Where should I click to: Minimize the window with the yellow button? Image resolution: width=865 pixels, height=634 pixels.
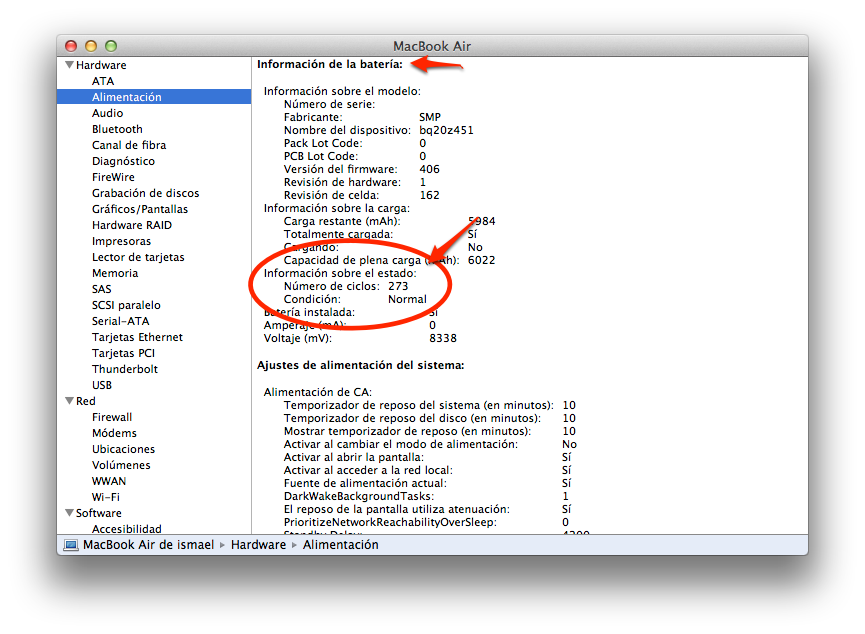tap(91, 46)
